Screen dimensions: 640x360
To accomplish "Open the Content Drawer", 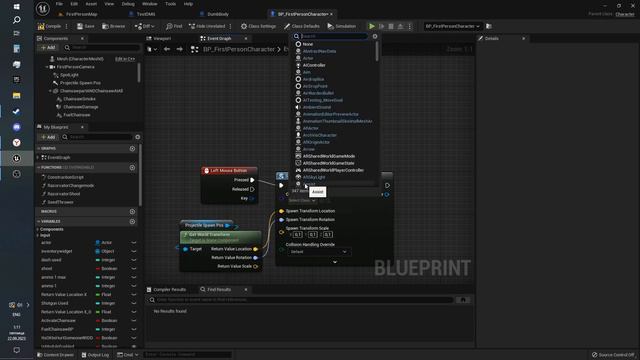I will coord(56,355).
